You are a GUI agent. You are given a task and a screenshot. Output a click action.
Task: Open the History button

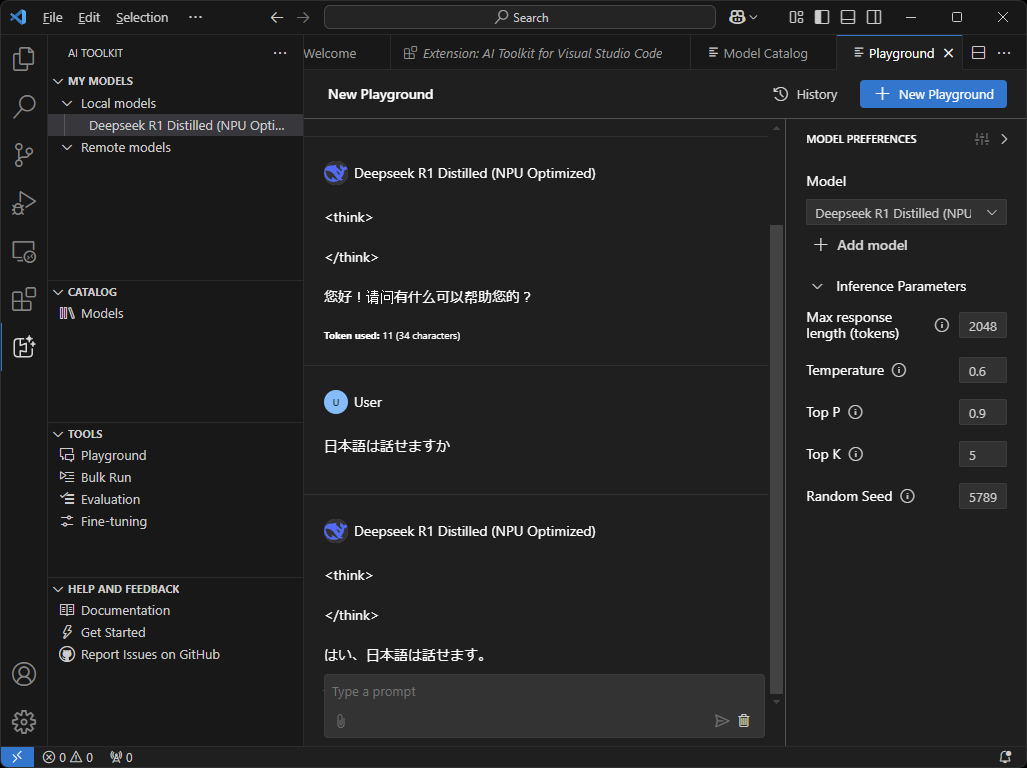805,94
